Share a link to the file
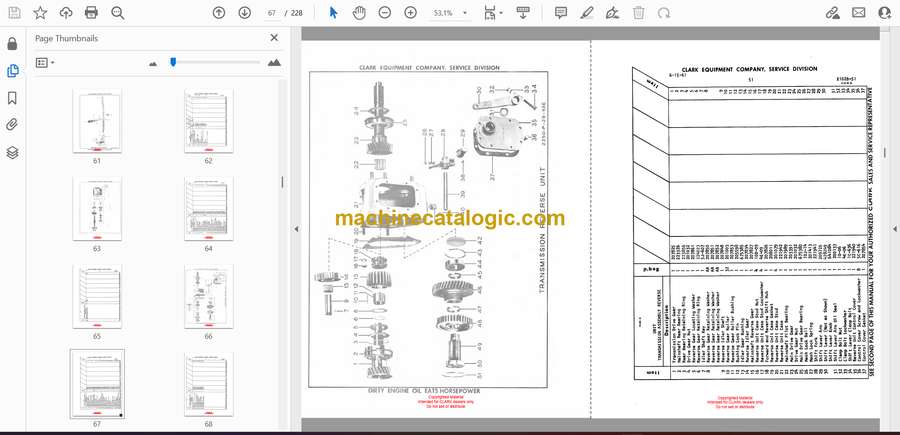The width and height of the screenshot is (900, 435). point(832,13)
